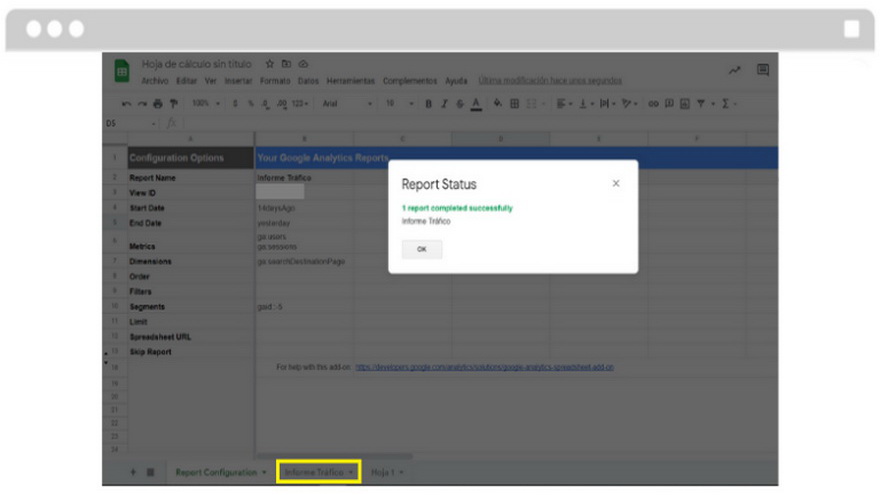This screenshot has height=495, width=880.
Task: Open the functions sigma menu
Action: [729, 104]
